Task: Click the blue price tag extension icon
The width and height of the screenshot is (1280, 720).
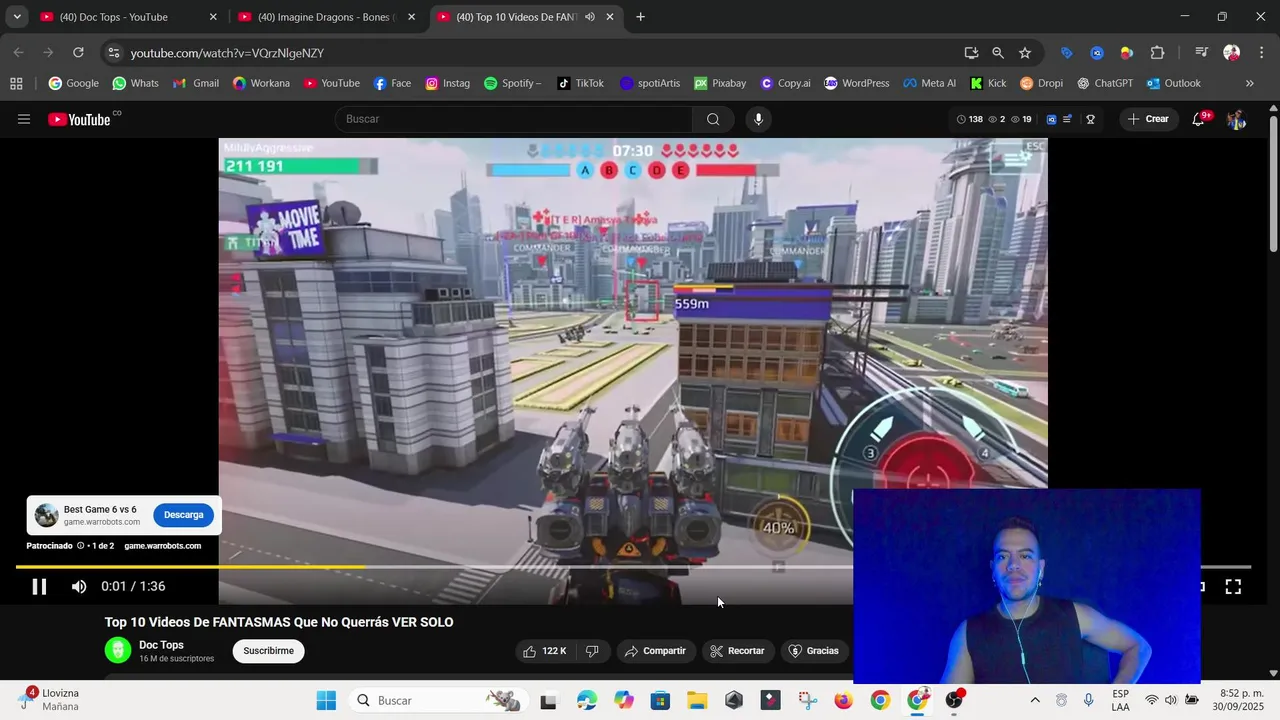Action: 1067,53
